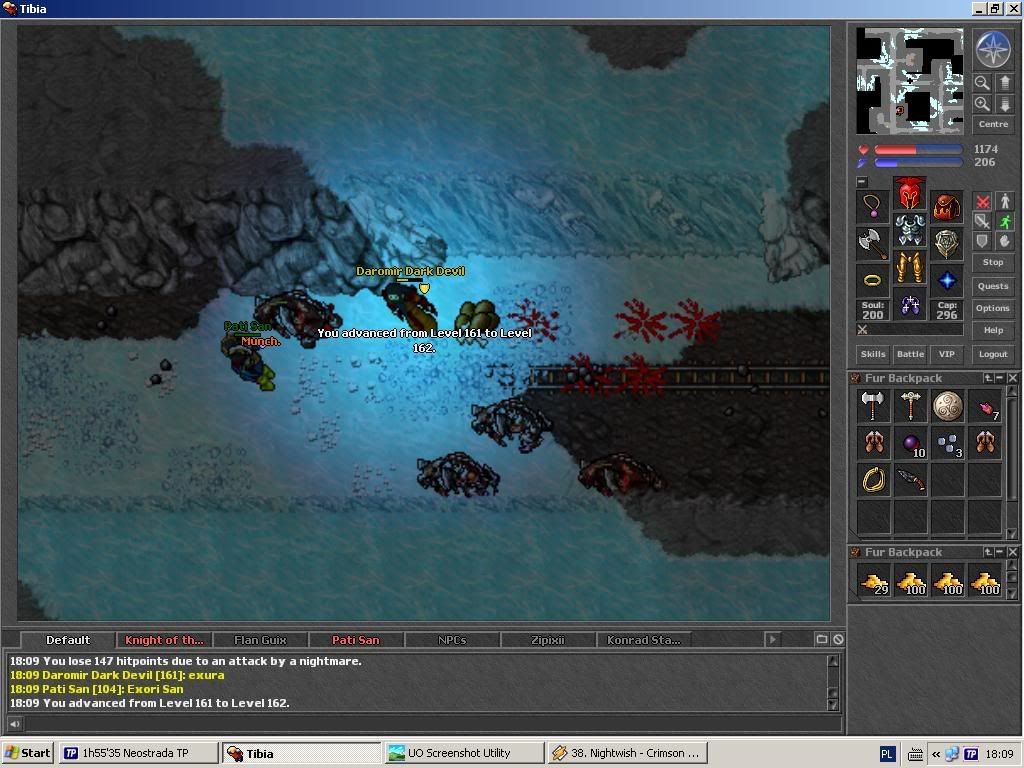The height and width of the screenshot is (768, 1024).
Task: Go up one level in the axe-filled Fur Backpack
Action: click(x=988, y=378)
